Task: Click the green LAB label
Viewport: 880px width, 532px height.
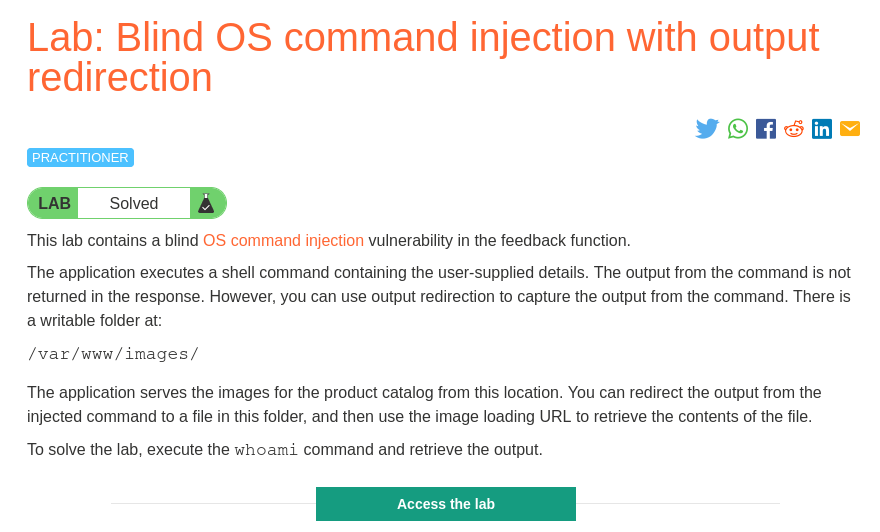Action: pos(54,203)
